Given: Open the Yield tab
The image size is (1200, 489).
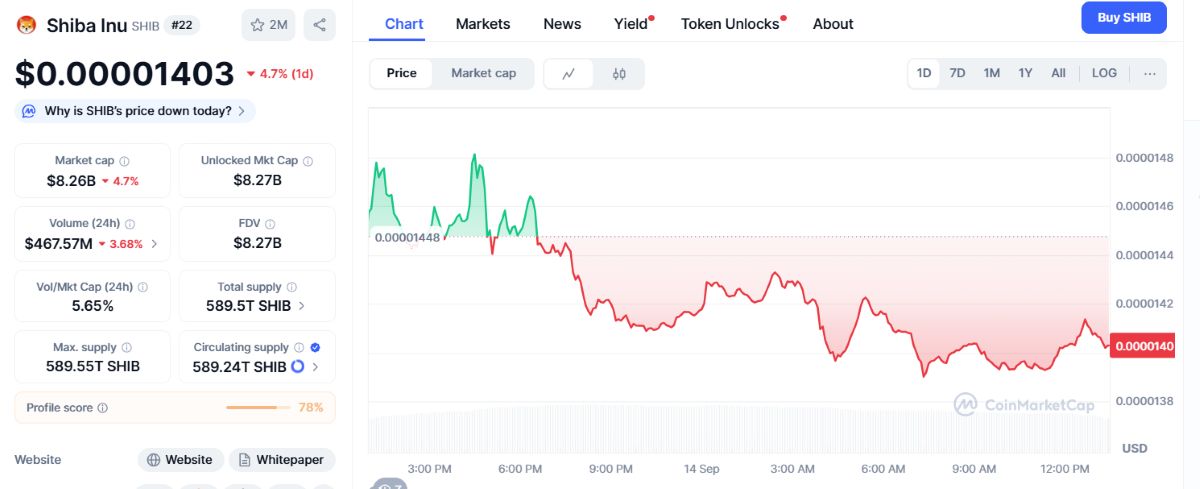Looking at the screenshot, I should pyautogui.click(x=631, y=24).
